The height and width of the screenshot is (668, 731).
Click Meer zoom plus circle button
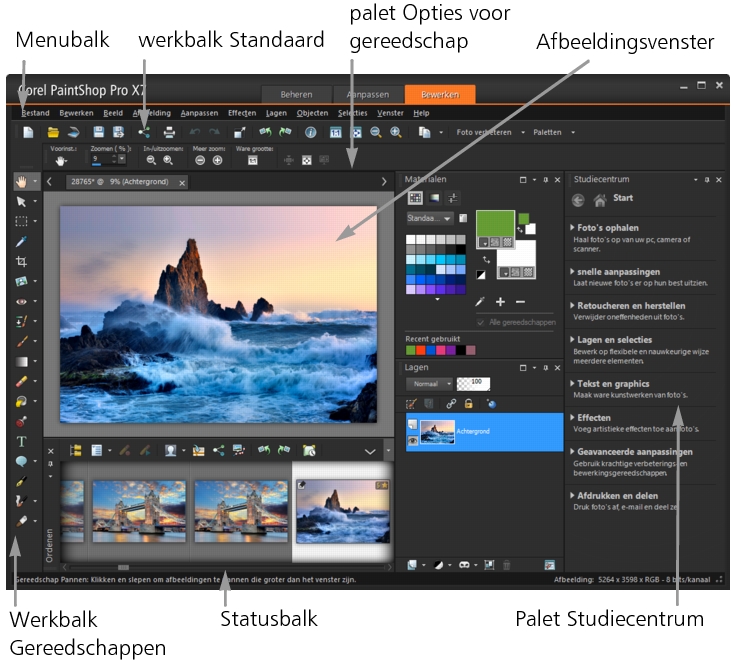tap(217, 160)
